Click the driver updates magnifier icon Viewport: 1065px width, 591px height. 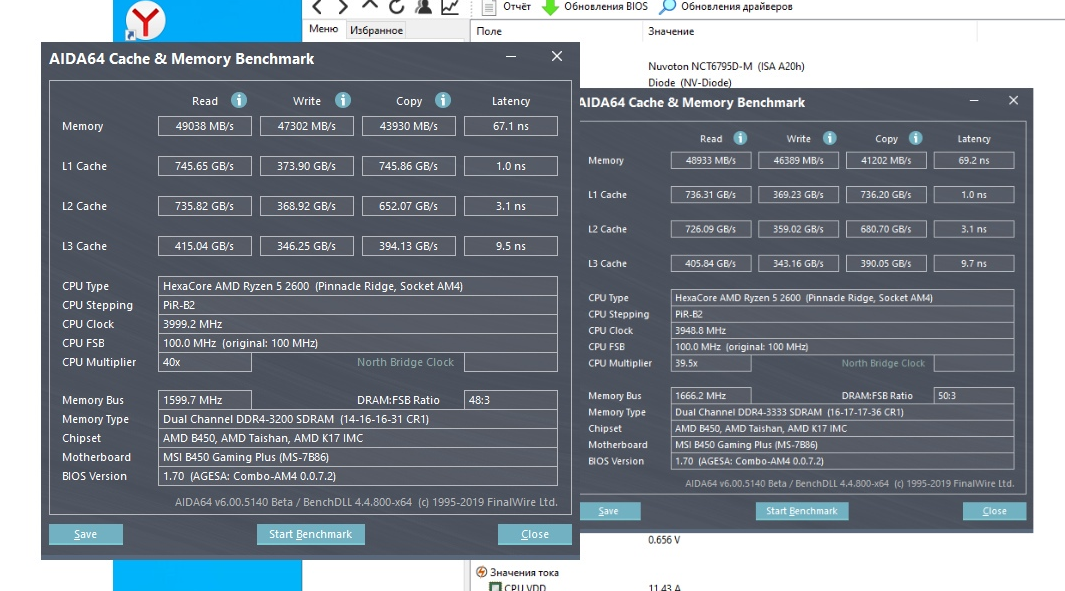[x=668, y=7]
